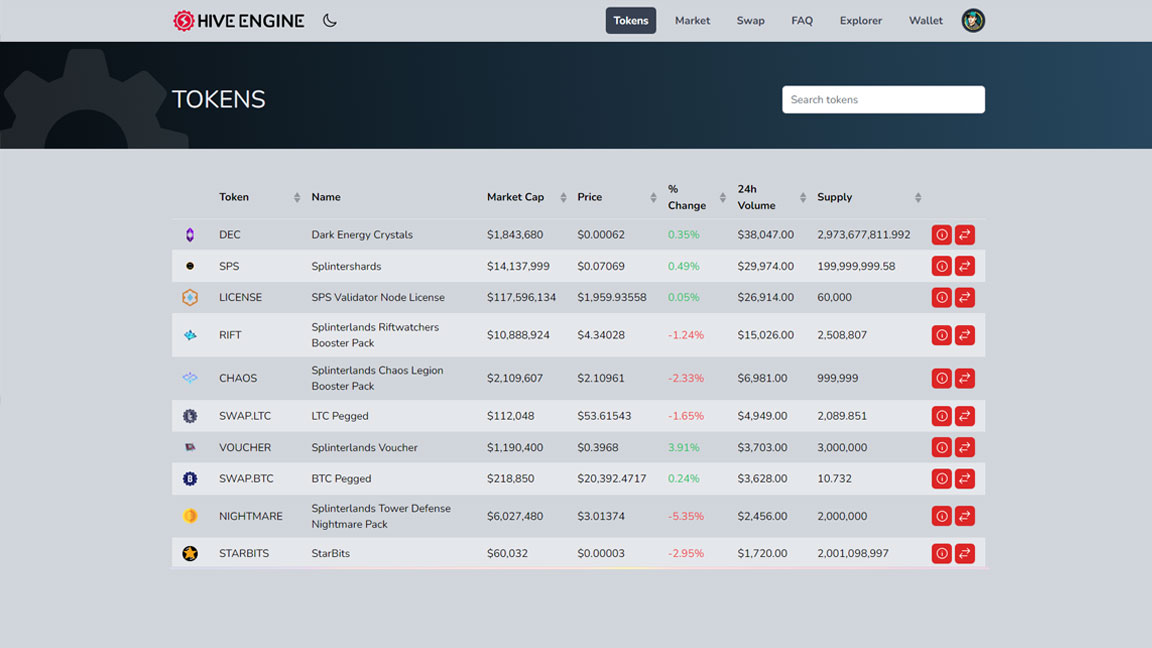Screen dimensions: 1152x648
Task: Open the FAQ page
Action: tap(802, 21)
